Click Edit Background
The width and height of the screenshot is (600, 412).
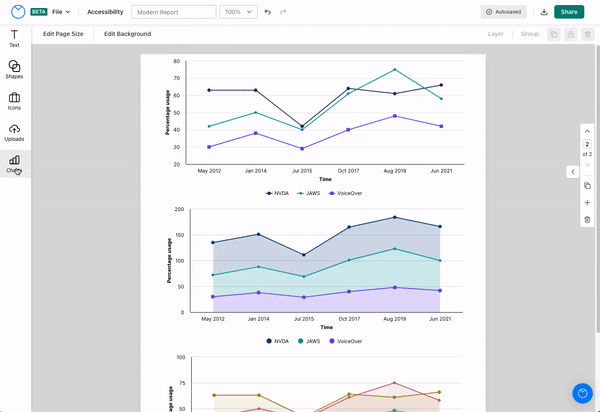coord(127,34)
